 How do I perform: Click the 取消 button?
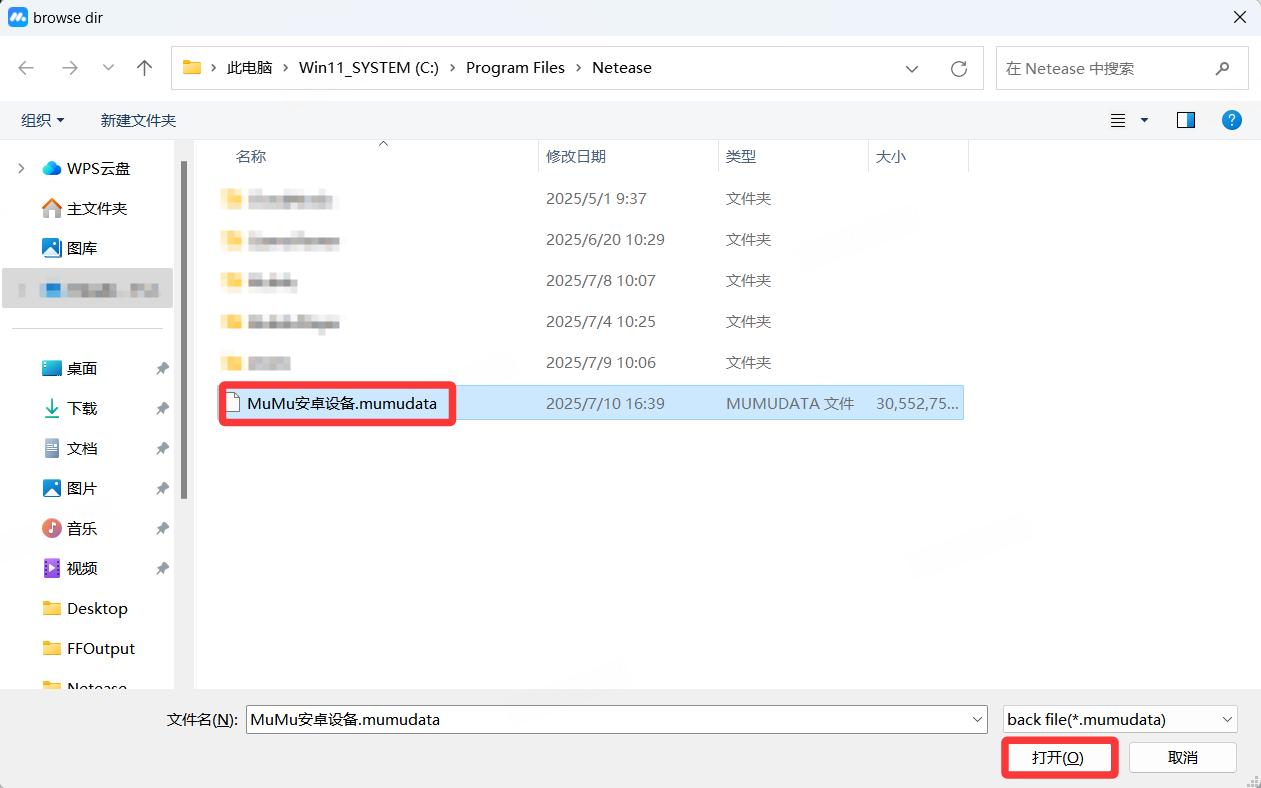click(x=1182, y=758)
